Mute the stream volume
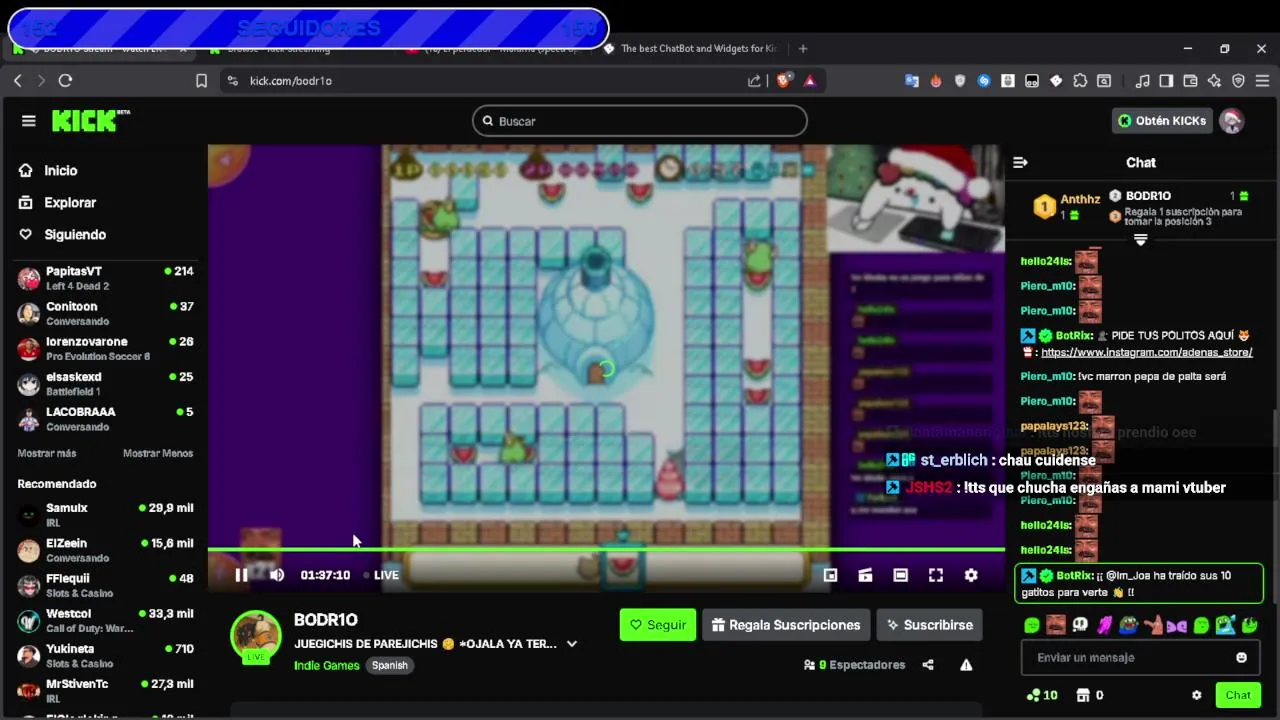 tap(277, 575)
